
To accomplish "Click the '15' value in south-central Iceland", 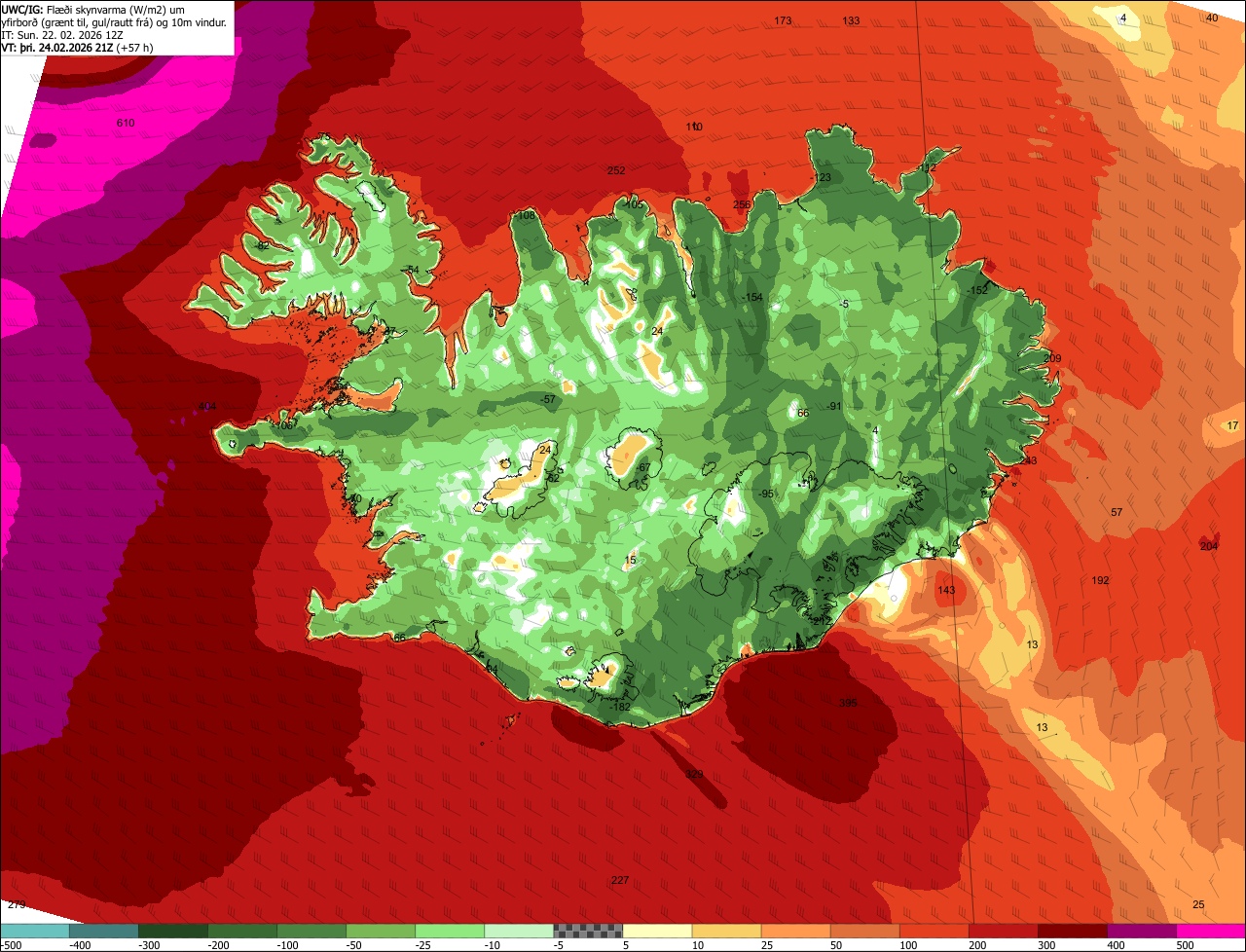I will [631, 560].
